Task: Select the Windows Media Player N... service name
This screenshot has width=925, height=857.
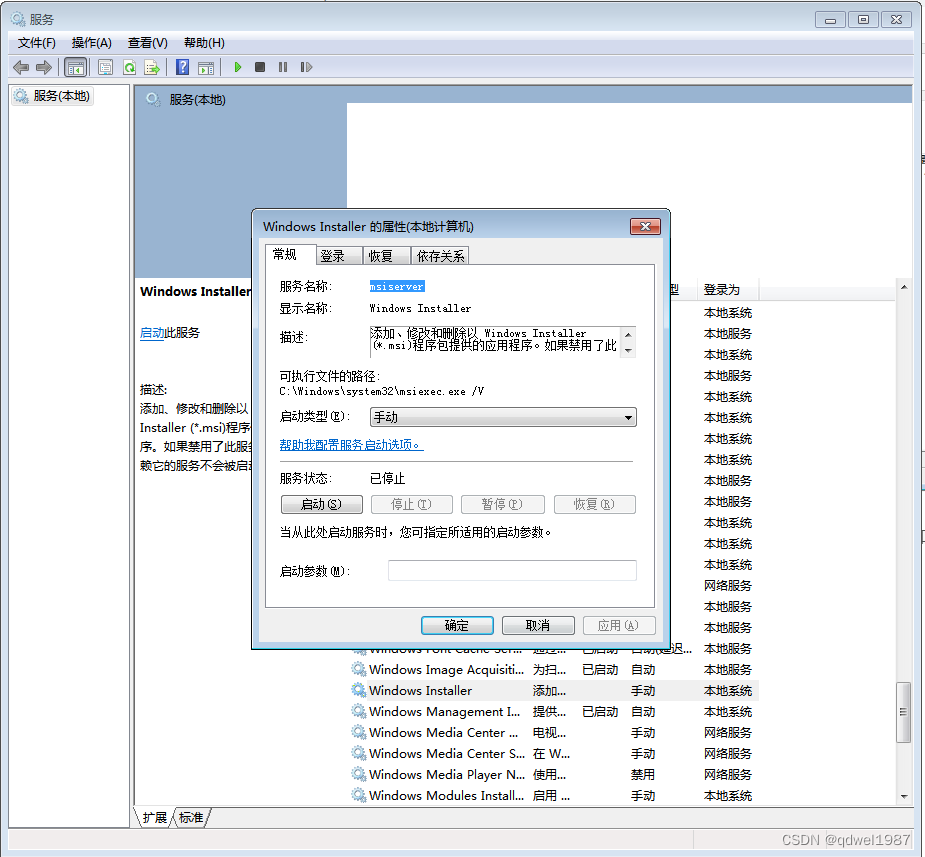Action: [447, 774]
